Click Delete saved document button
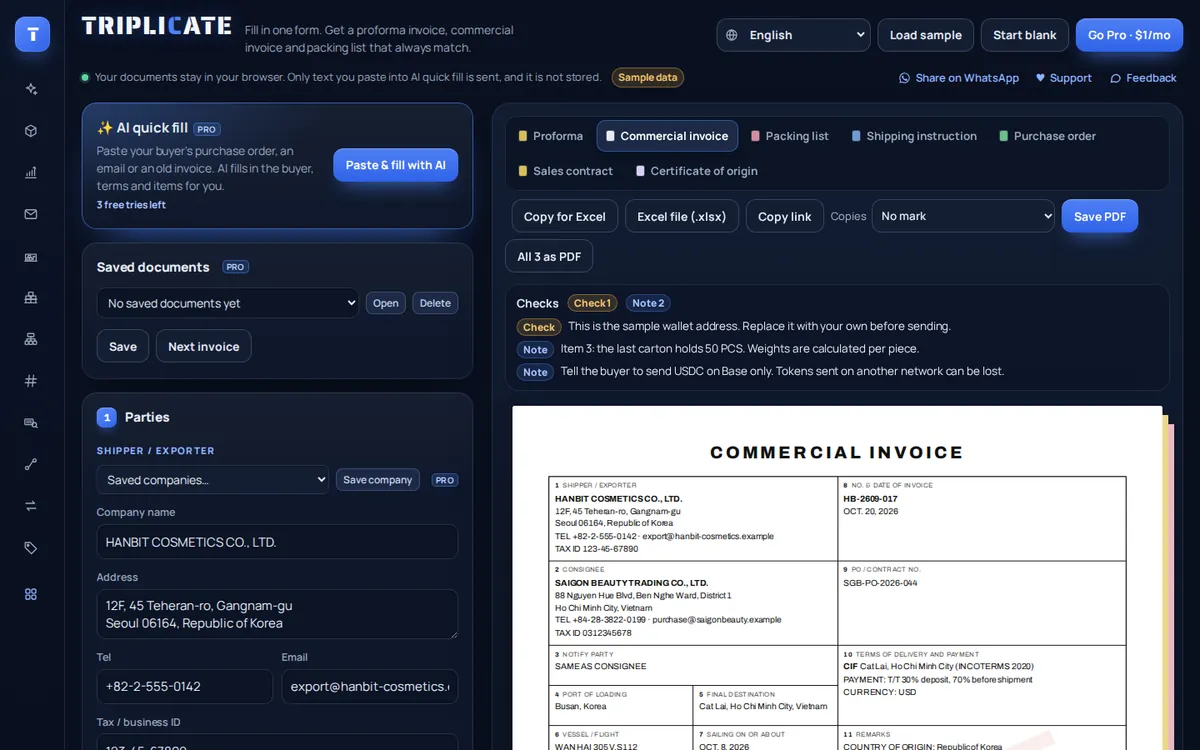1200x750 pixels. (435, 303)
